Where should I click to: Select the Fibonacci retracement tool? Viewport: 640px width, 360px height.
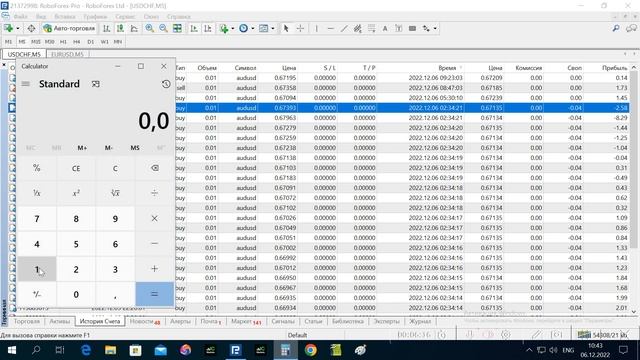point(371,28)
